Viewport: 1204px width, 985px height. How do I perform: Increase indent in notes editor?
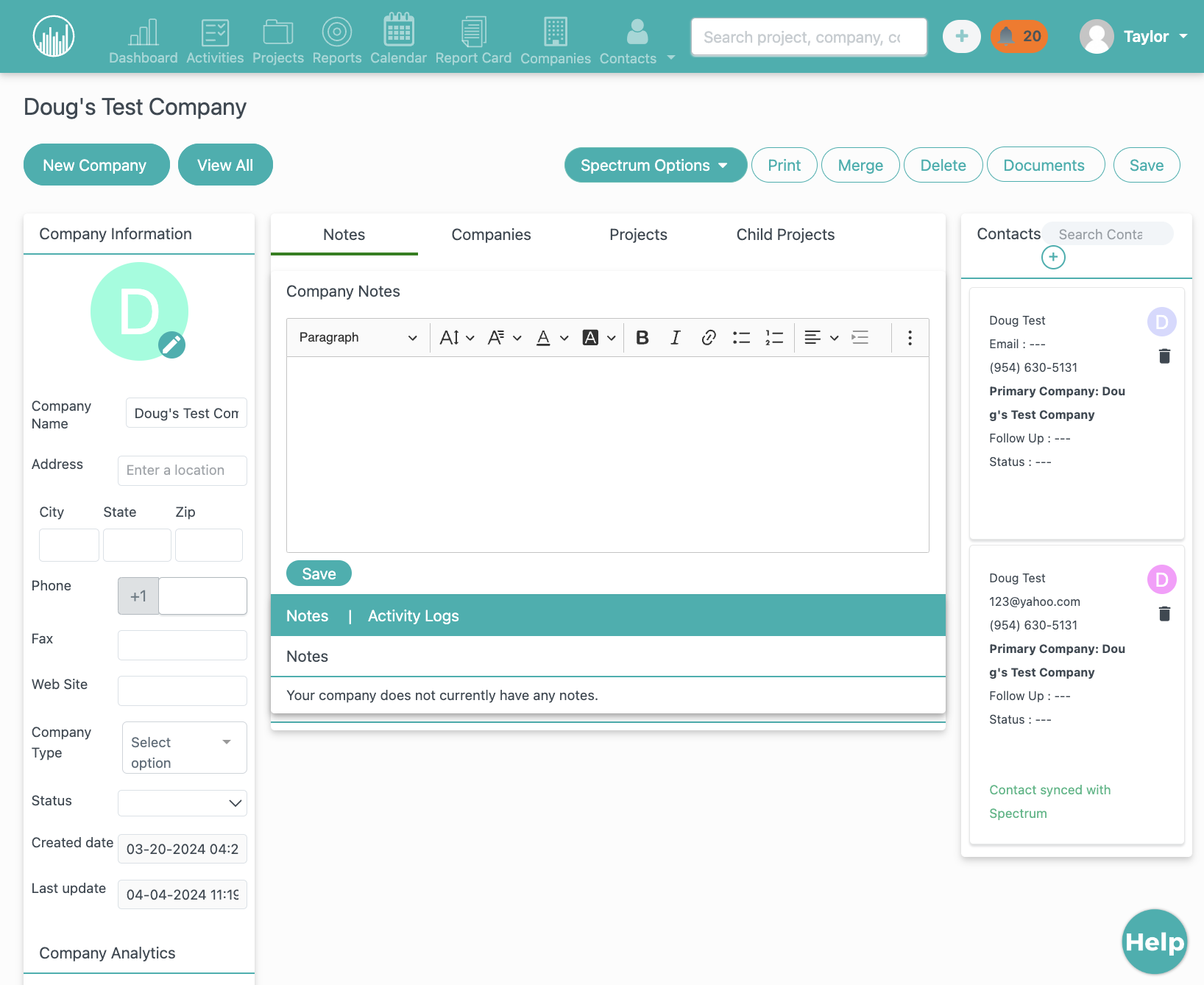click(860, 337)
